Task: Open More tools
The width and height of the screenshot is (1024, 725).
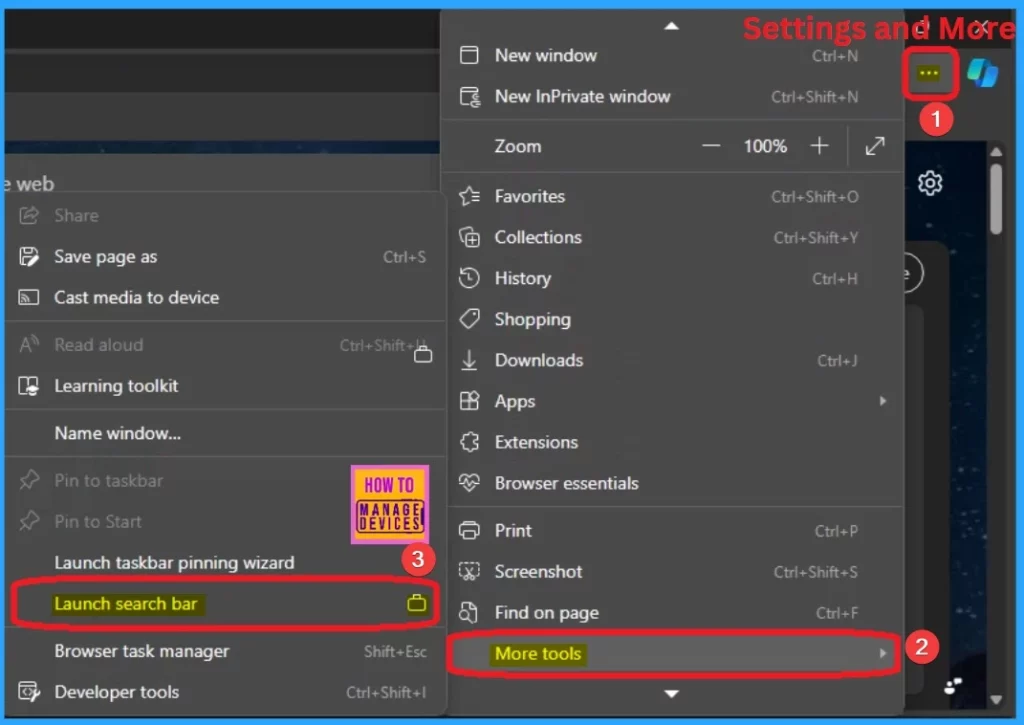Action: pyautogui.click(x=674, y=653)
